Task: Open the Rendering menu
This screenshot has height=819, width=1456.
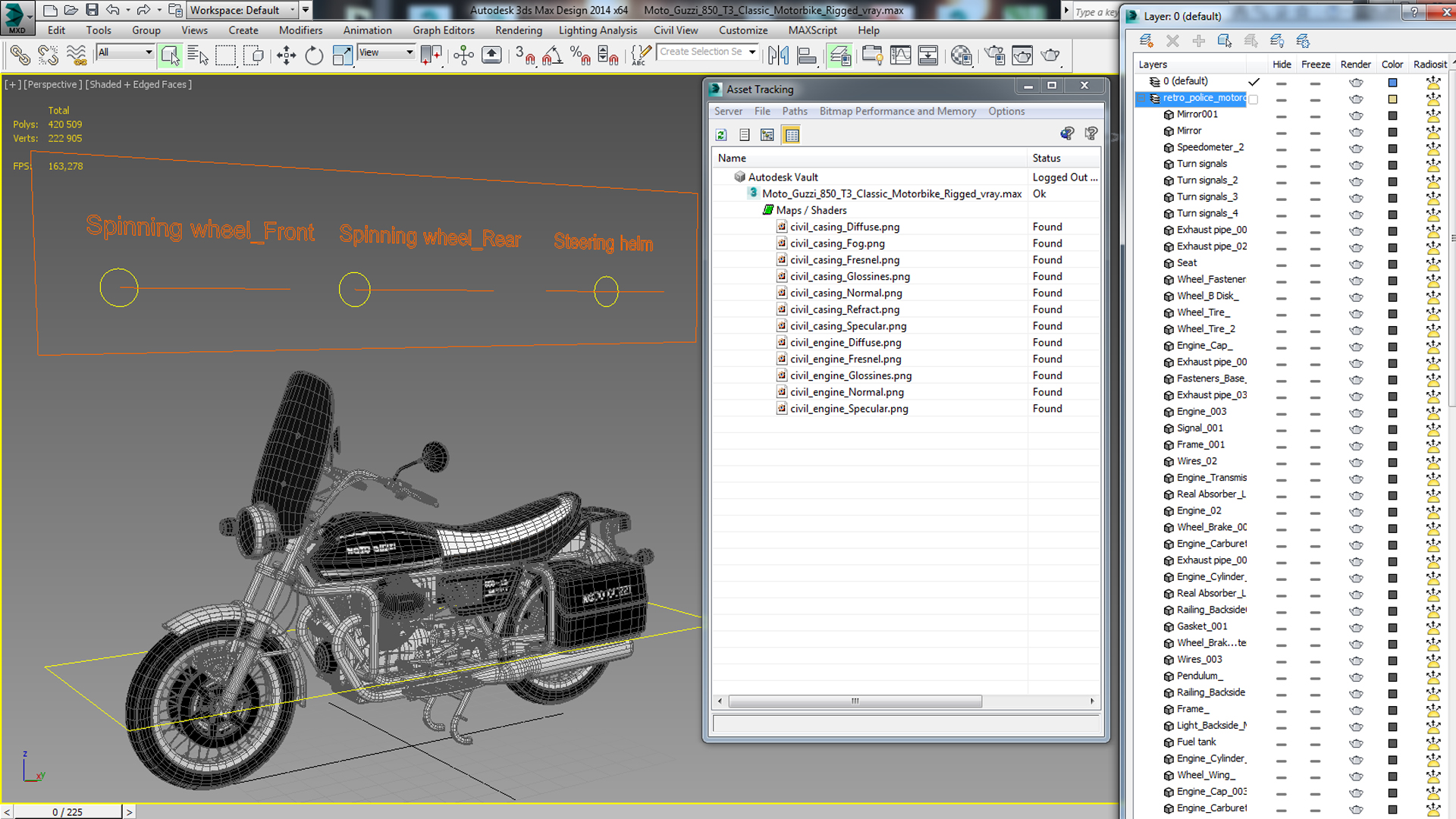Action: [x=519, y=30]
